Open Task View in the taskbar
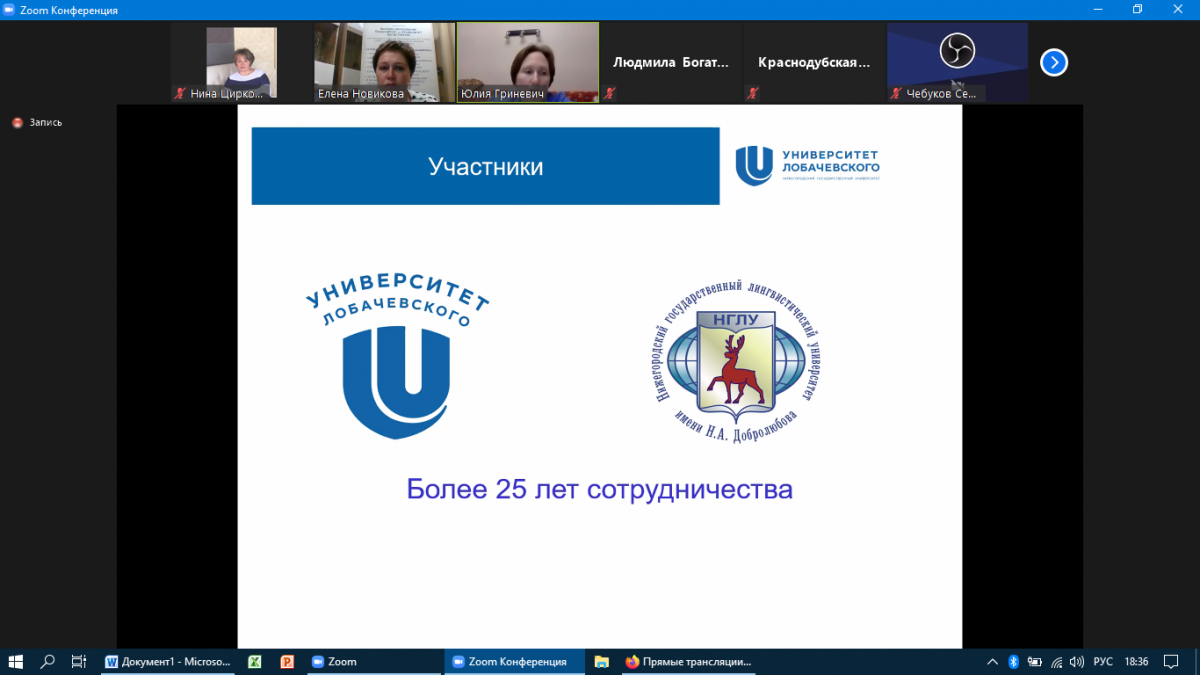1200x675 pixels. [78, 661]
